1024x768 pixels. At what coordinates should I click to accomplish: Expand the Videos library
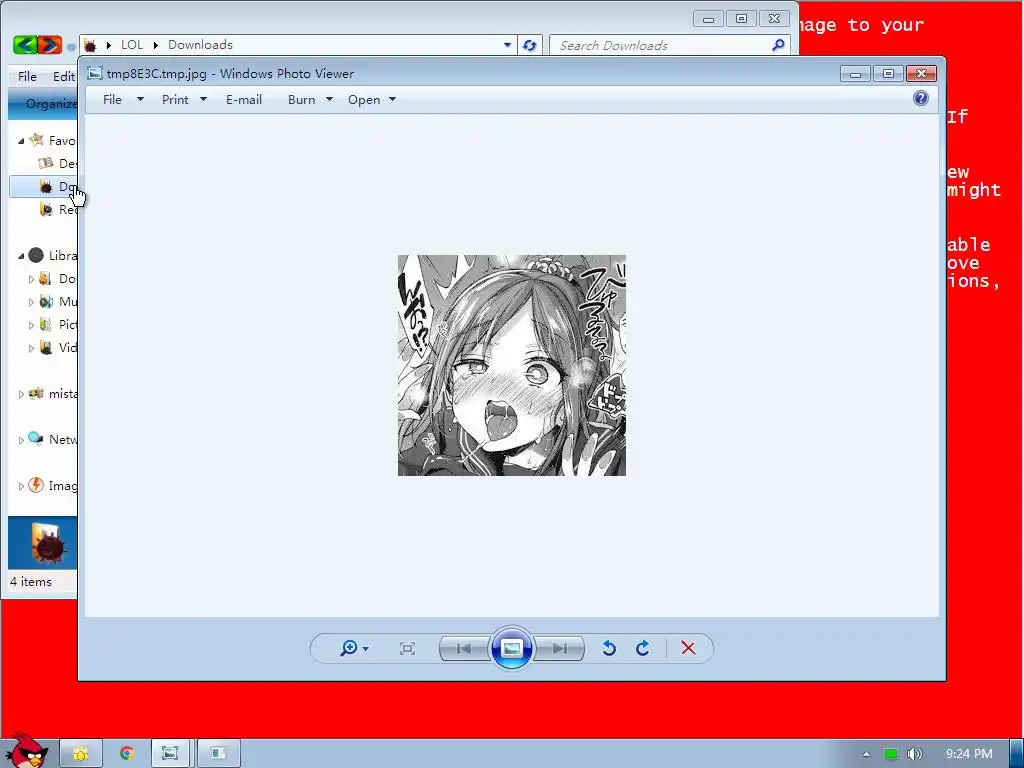[31, 347]
